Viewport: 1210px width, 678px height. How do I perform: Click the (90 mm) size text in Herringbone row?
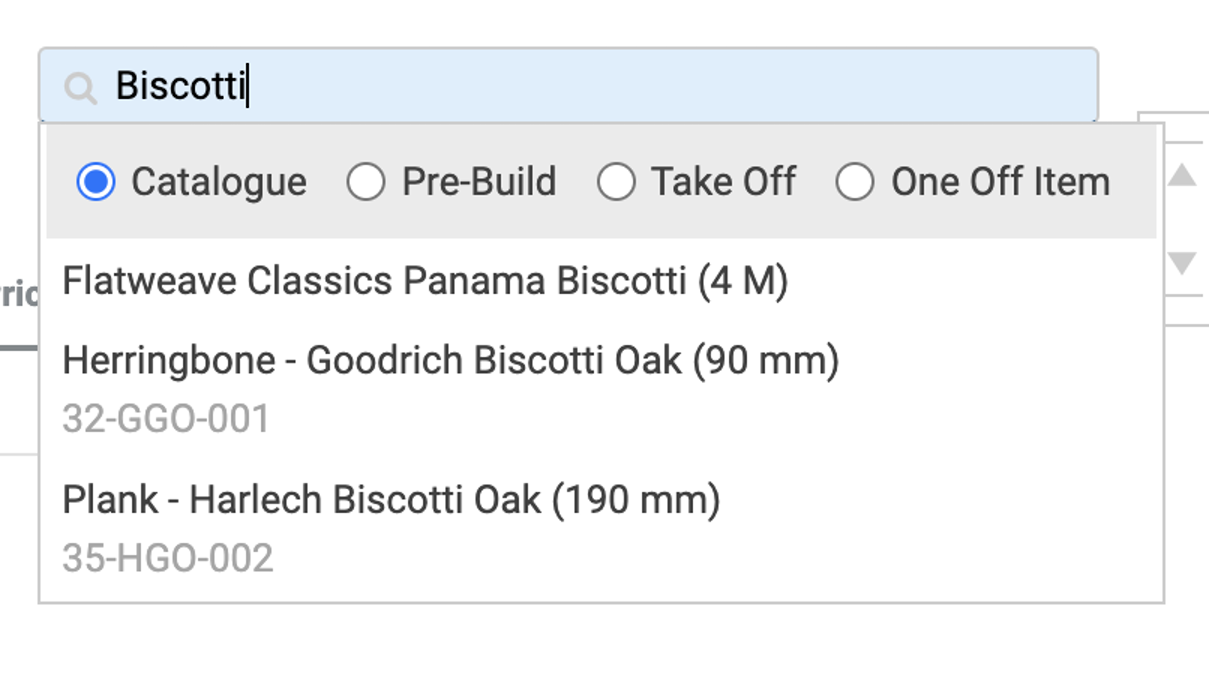click(765, 360)
